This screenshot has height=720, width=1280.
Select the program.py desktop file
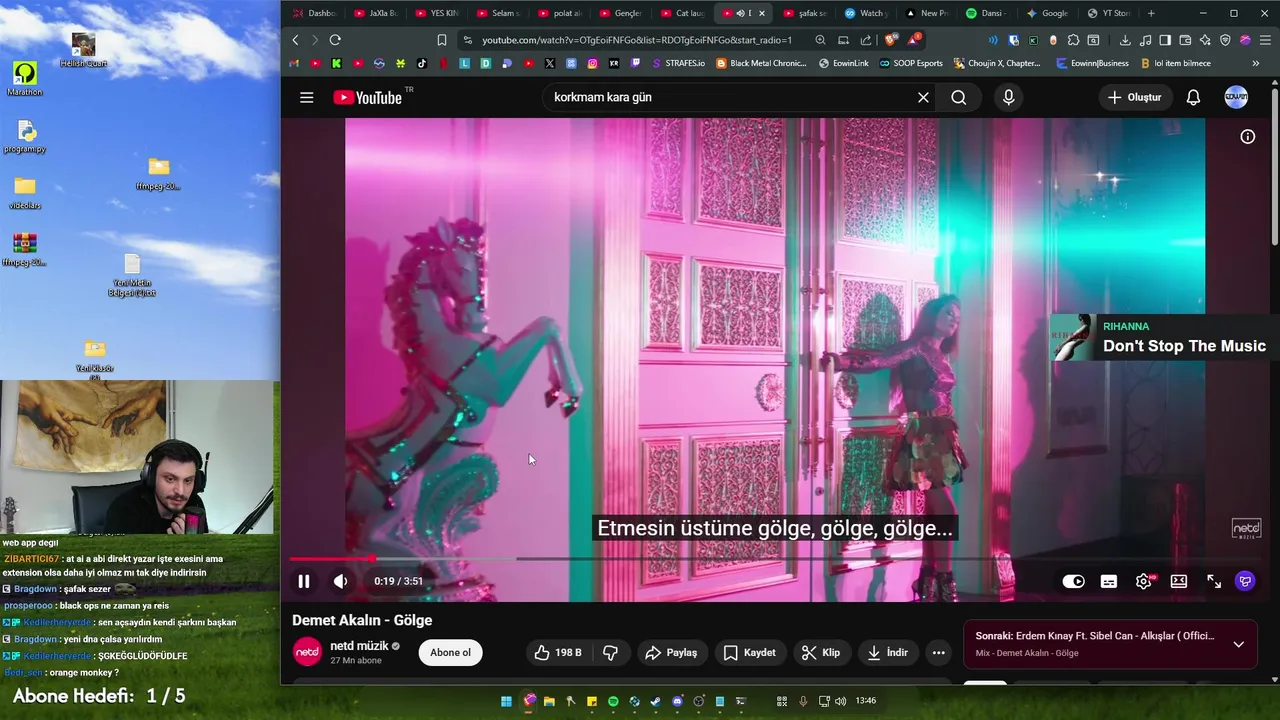coord(26,137)
